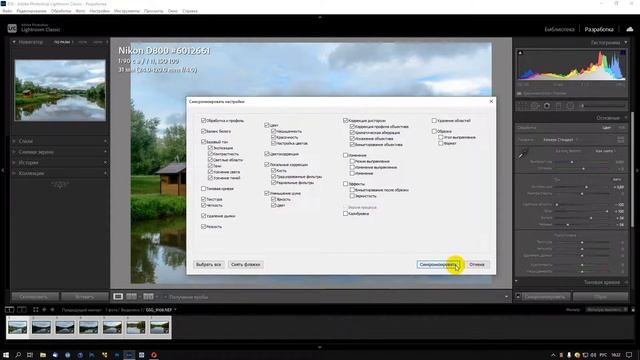
Task: Click the Lightroom Classic logo icon
Action: [x=12, y=29]
